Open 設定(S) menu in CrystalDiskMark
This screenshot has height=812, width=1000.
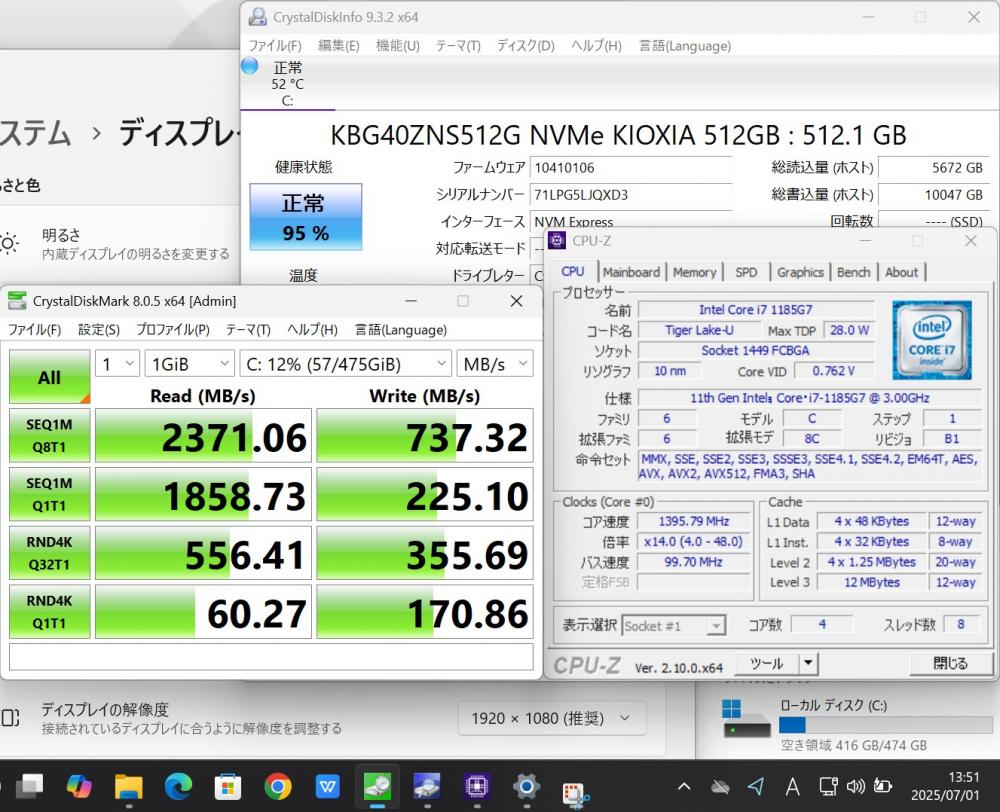[99, 330]
